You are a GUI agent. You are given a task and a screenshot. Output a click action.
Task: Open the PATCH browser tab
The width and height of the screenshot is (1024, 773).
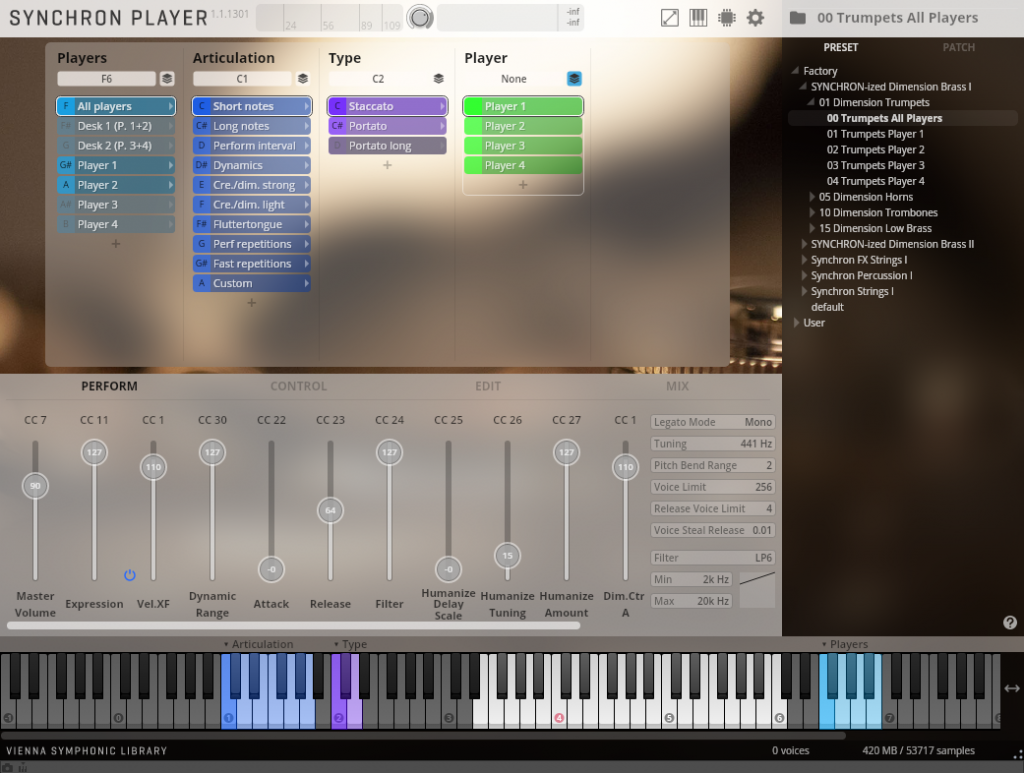pyautogui.click(x=959, y=47)
